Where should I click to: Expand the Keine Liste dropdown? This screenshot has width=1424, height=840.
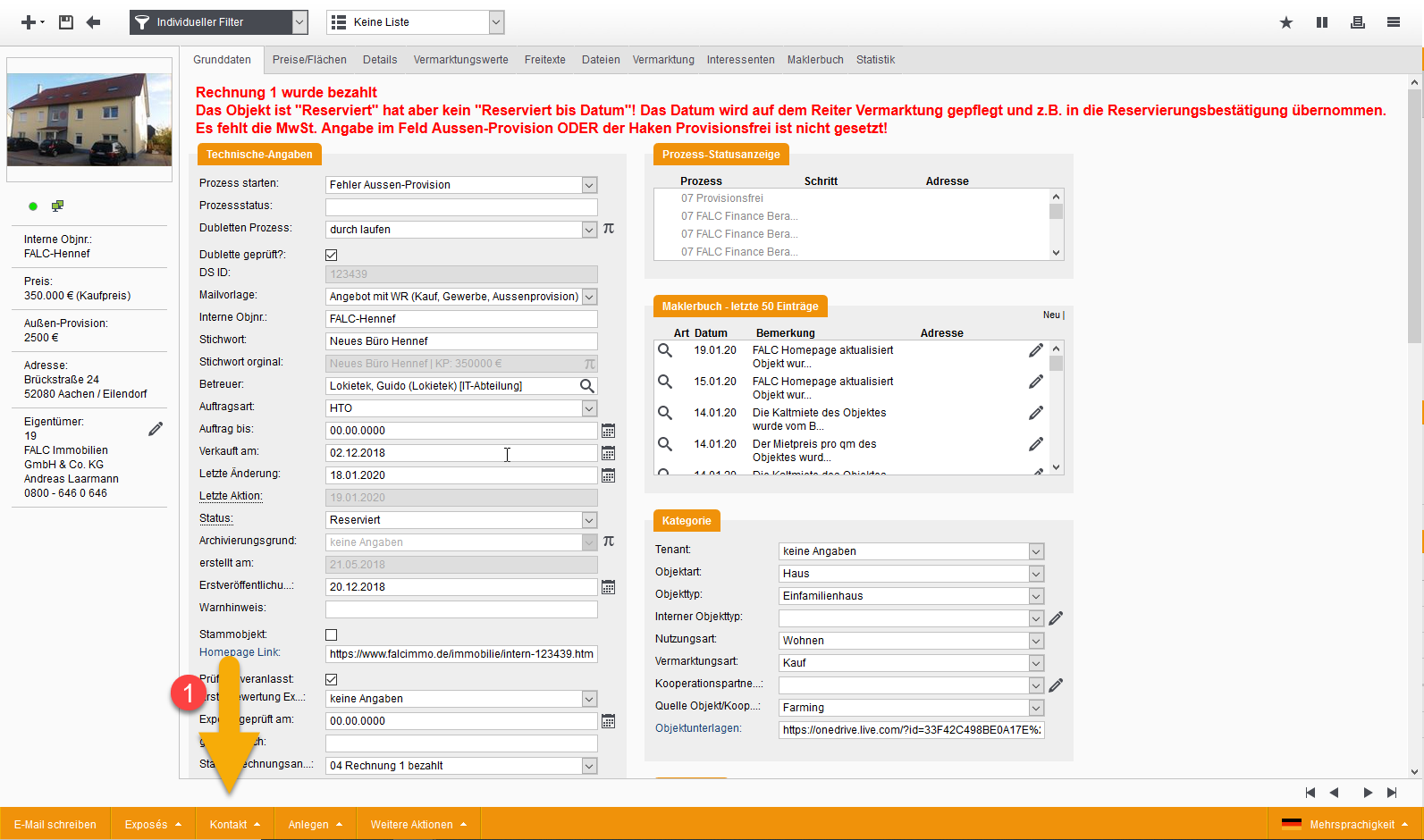496,22
